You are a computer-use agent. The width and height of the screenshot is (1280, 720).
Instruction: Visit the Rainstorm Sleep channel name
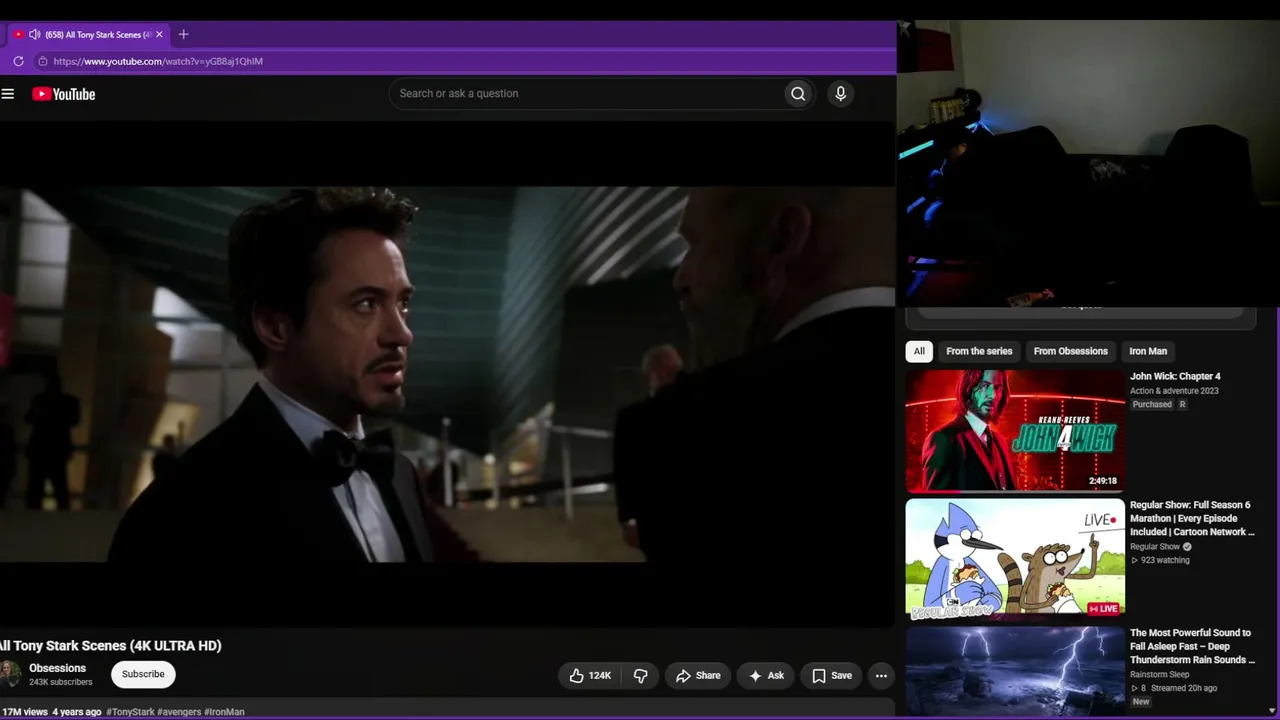click(1160, 675)
